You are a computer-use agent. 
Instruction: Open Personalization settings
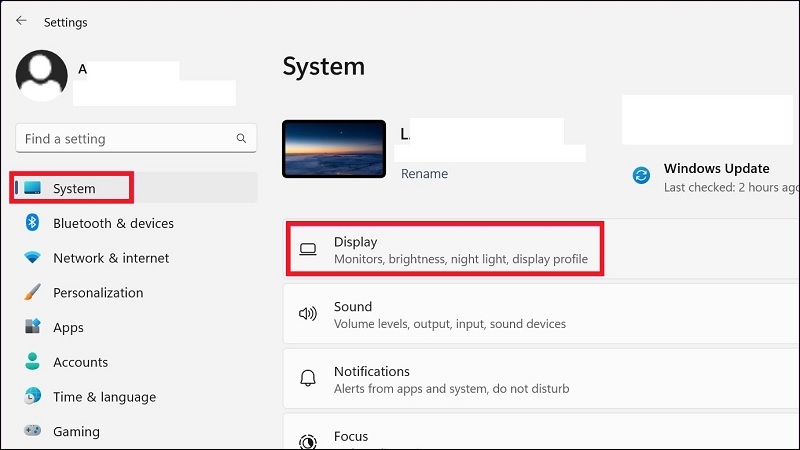pyautogui.click(x=136, y=292)
